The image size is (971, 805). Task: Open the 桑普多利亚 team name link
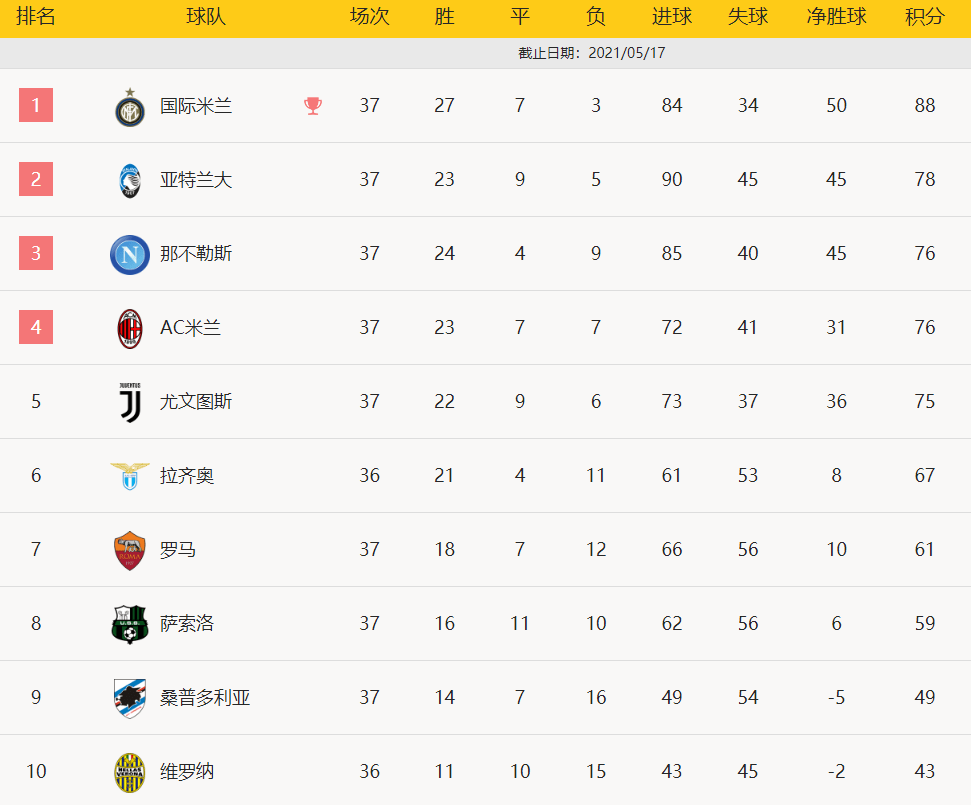tap(205, 698)
